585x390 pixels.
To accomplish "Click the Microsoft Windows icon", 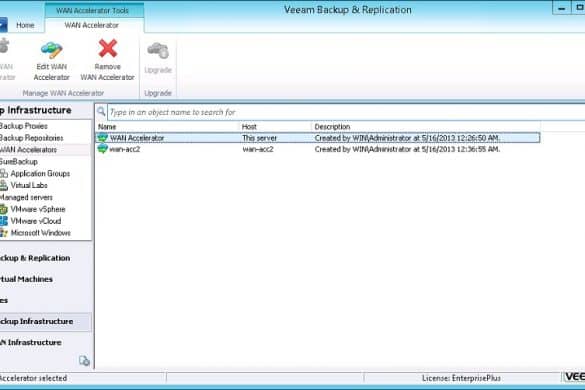I will [x=4, y=233].
